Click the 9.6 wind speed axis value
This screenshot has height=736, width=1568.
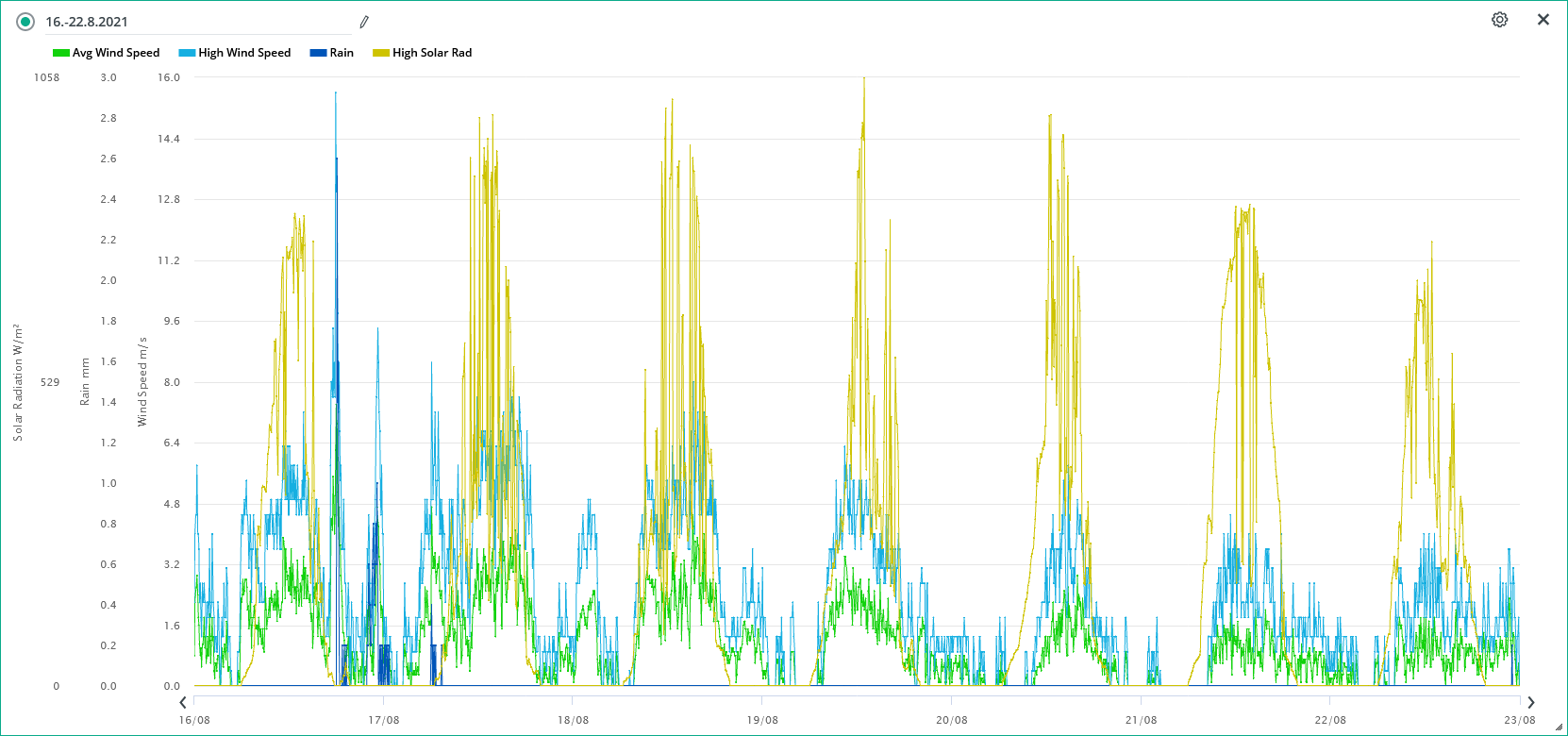172,321
